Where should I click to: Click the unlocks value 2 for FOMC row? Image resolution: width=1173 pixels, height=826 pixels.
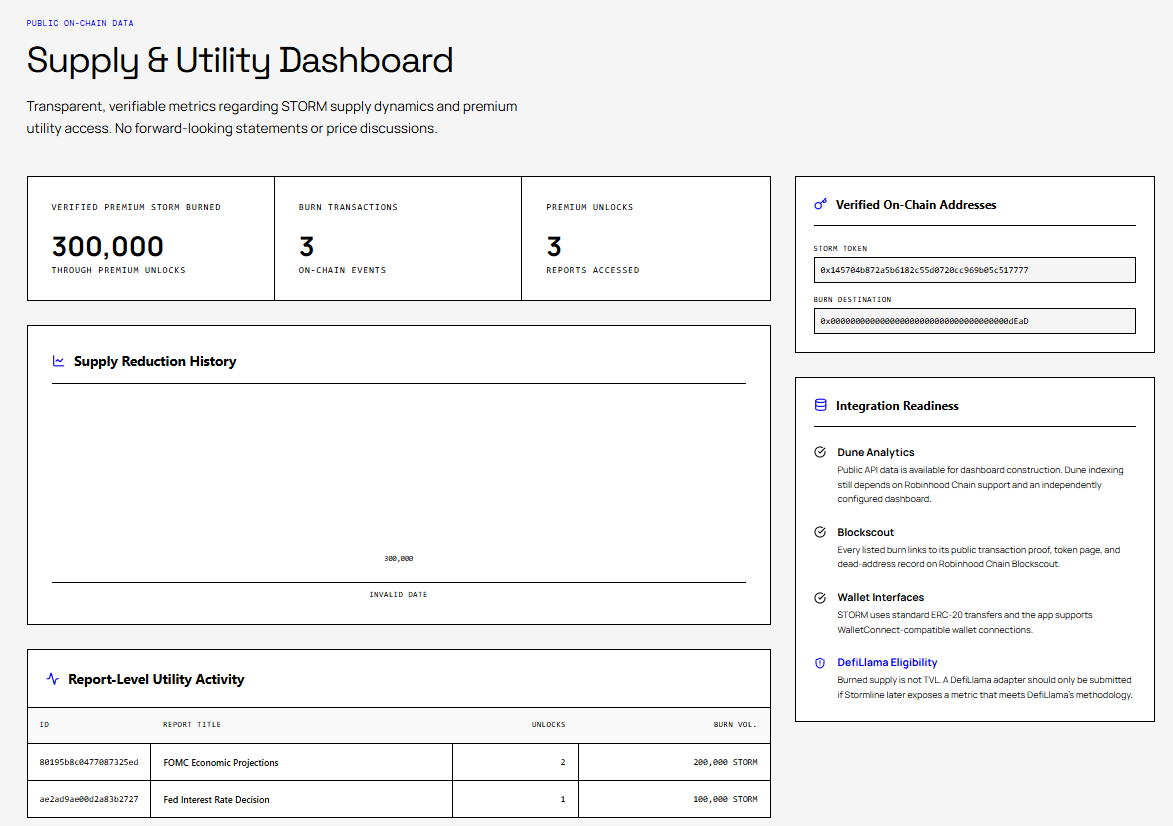click(563, 762)
